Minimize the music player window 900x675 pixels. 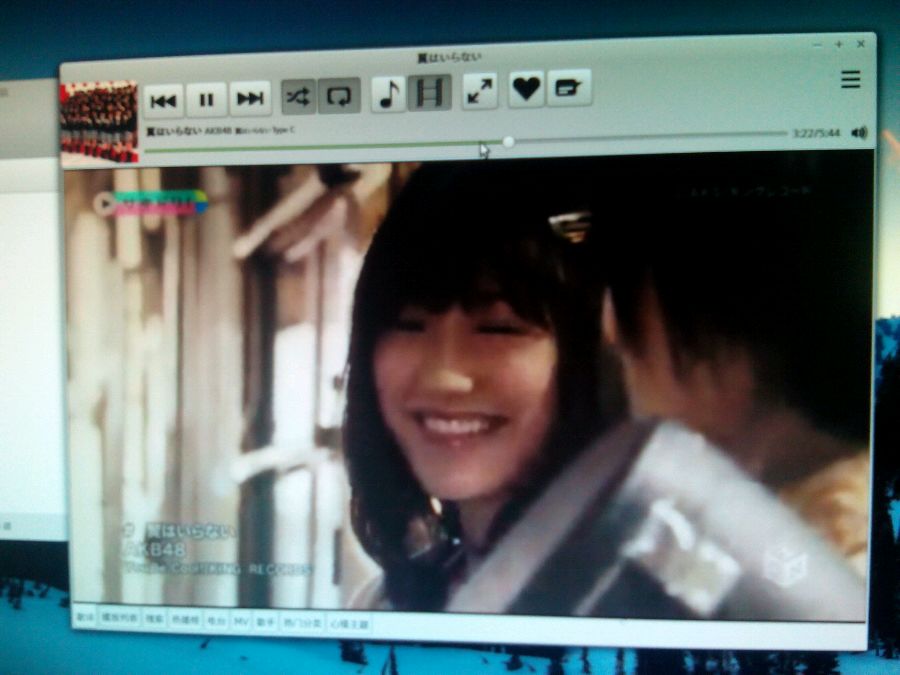click(x=818, y=45)
